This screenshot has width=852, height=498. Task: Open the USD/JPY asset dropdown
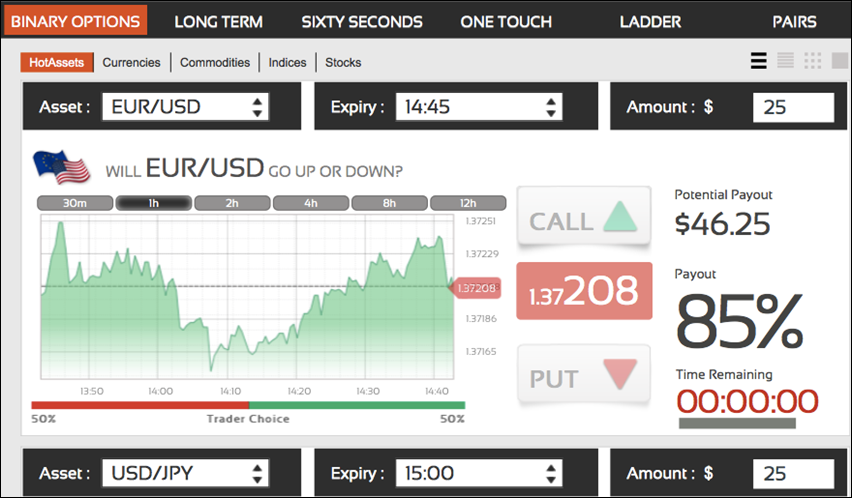pos(186,473)
